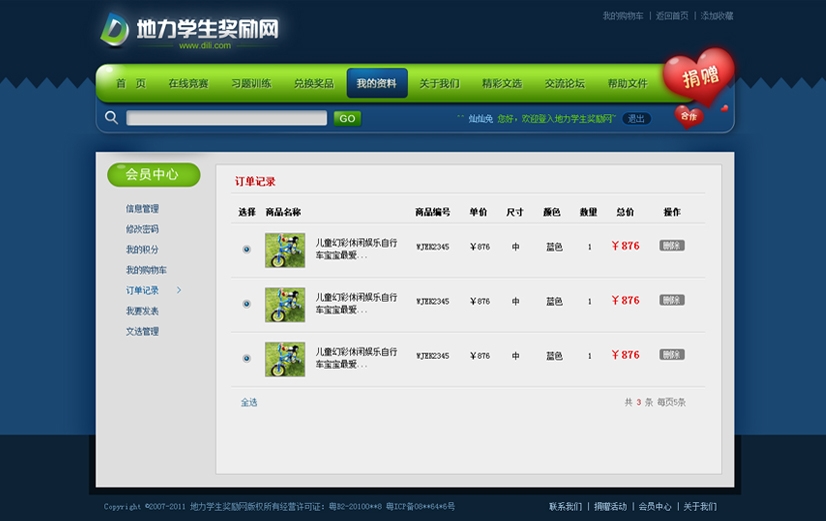Viewport: 826px width, 521px height.
Task: Open the first bicycle product thumbnail
Action: click(x=285, y=250)
